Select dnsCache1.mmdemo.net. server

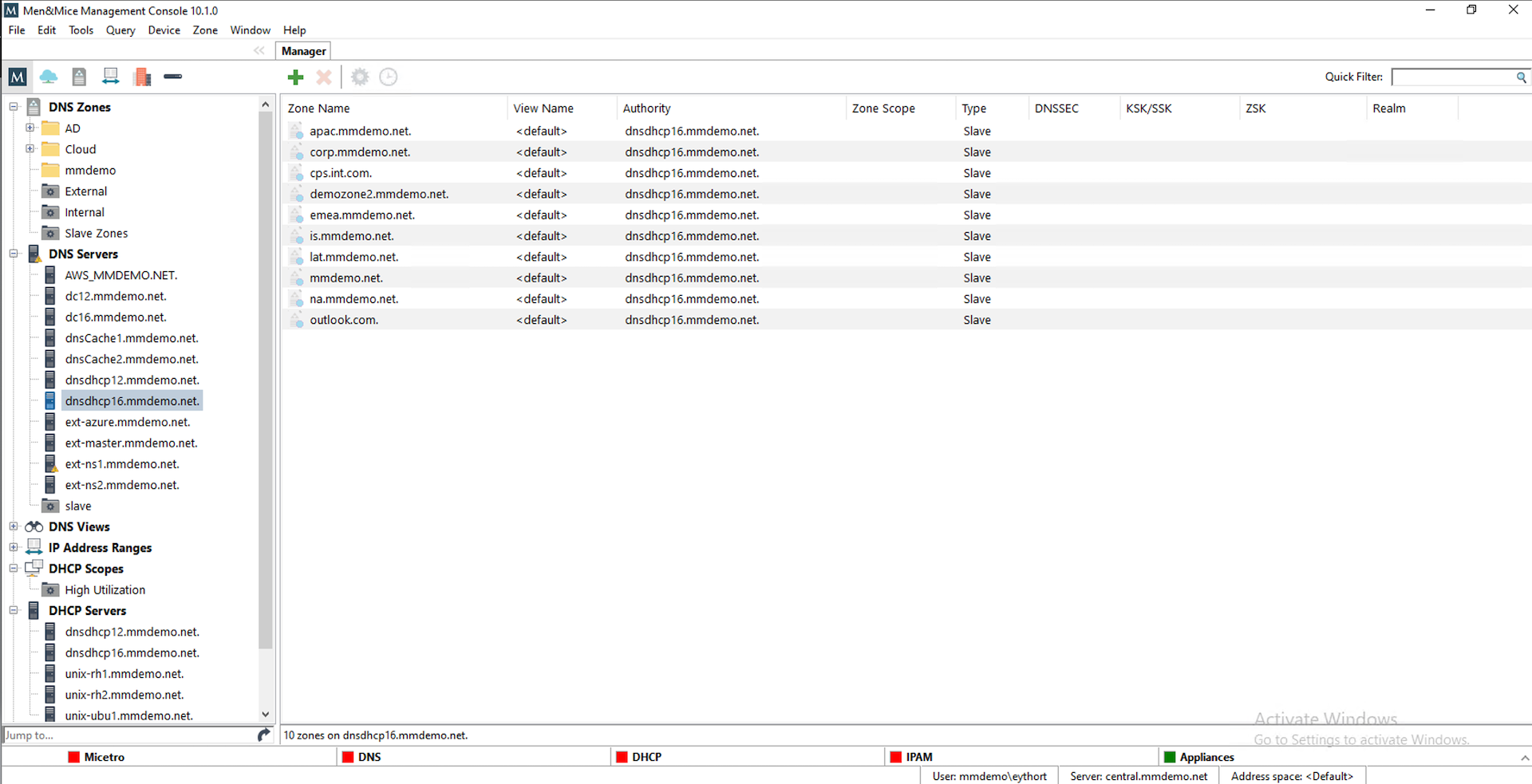pos(132,338)
